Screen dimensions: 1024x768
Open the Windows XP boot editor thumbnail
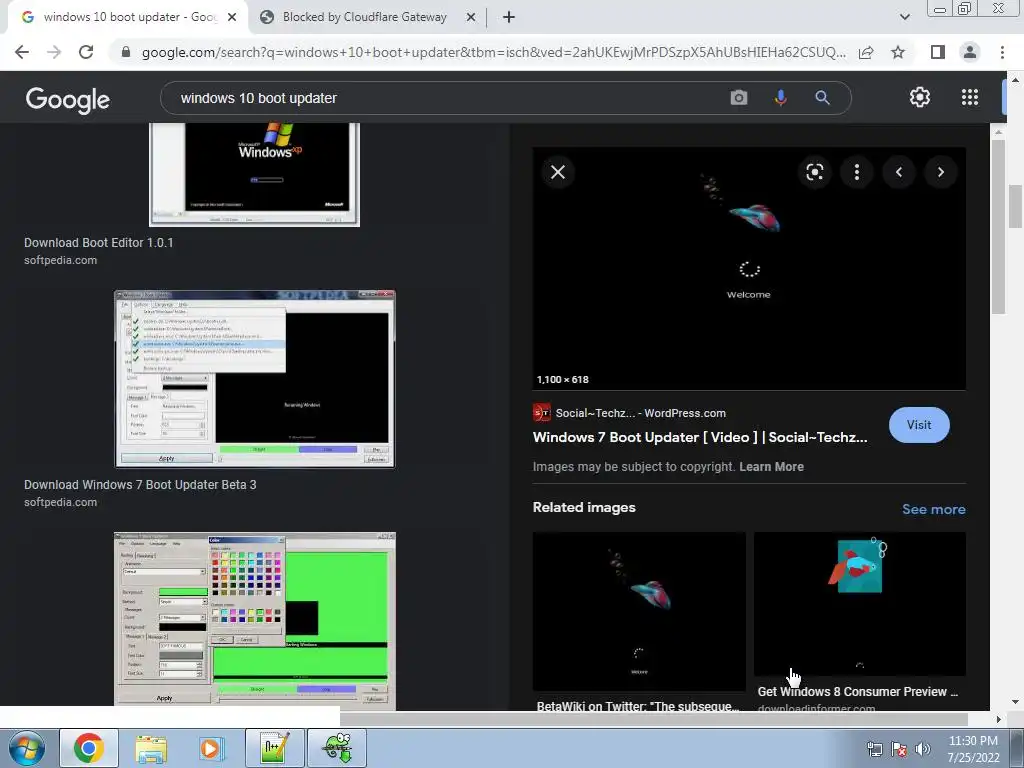click(255, 175)
